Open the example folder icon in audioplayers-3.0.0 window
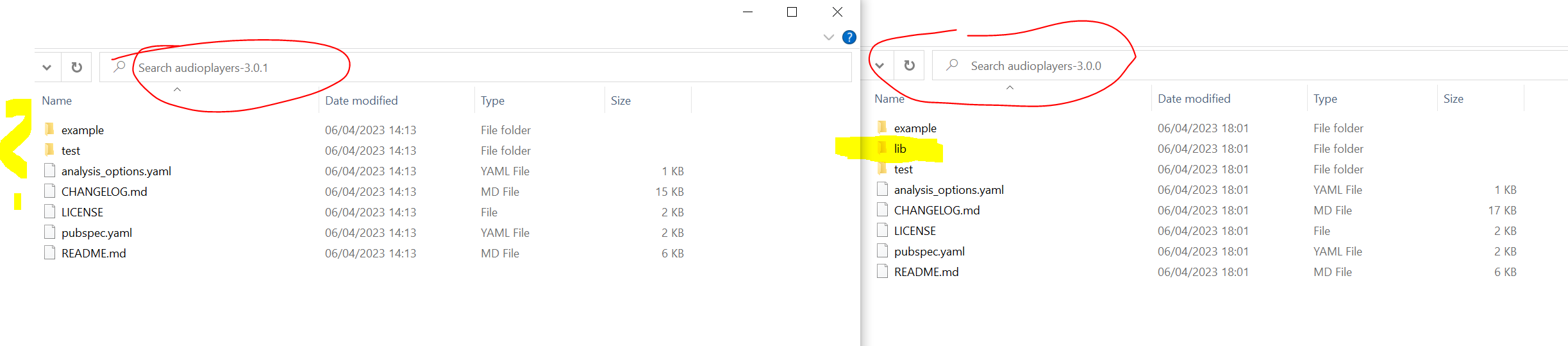 coord(882,128)
